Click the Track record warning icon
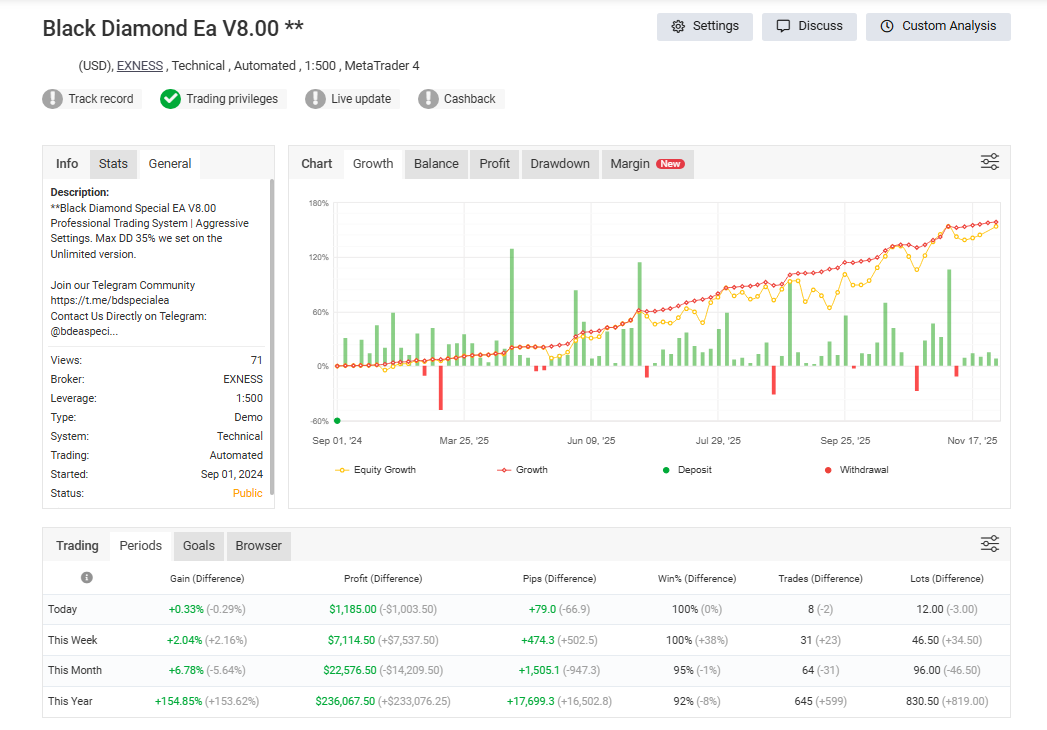Image resolution: width=1047 pixels, height=730 pixels. click(x=53, y=99)
